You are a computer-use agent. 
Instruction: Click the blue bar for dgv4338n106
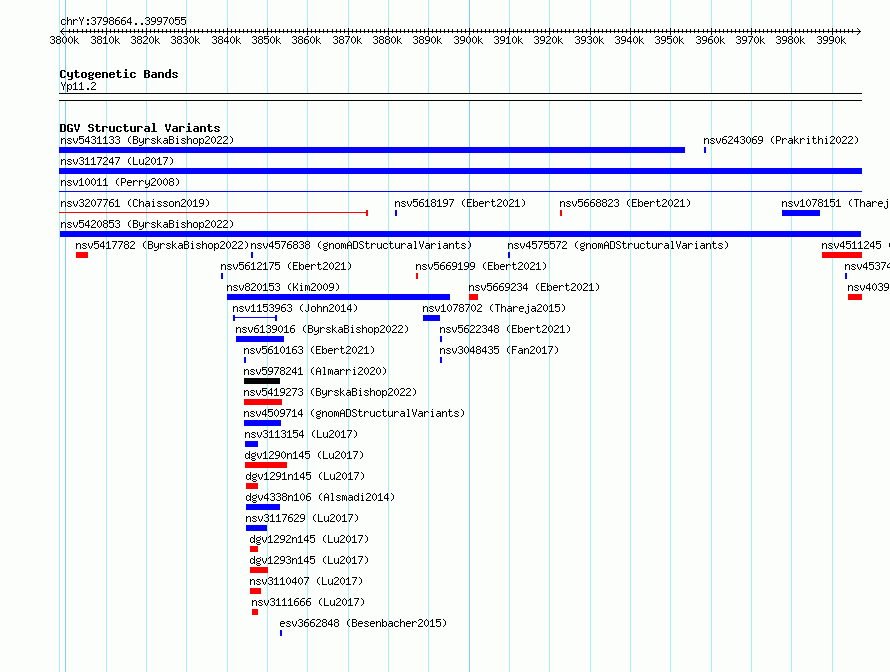tap(263, 507)
